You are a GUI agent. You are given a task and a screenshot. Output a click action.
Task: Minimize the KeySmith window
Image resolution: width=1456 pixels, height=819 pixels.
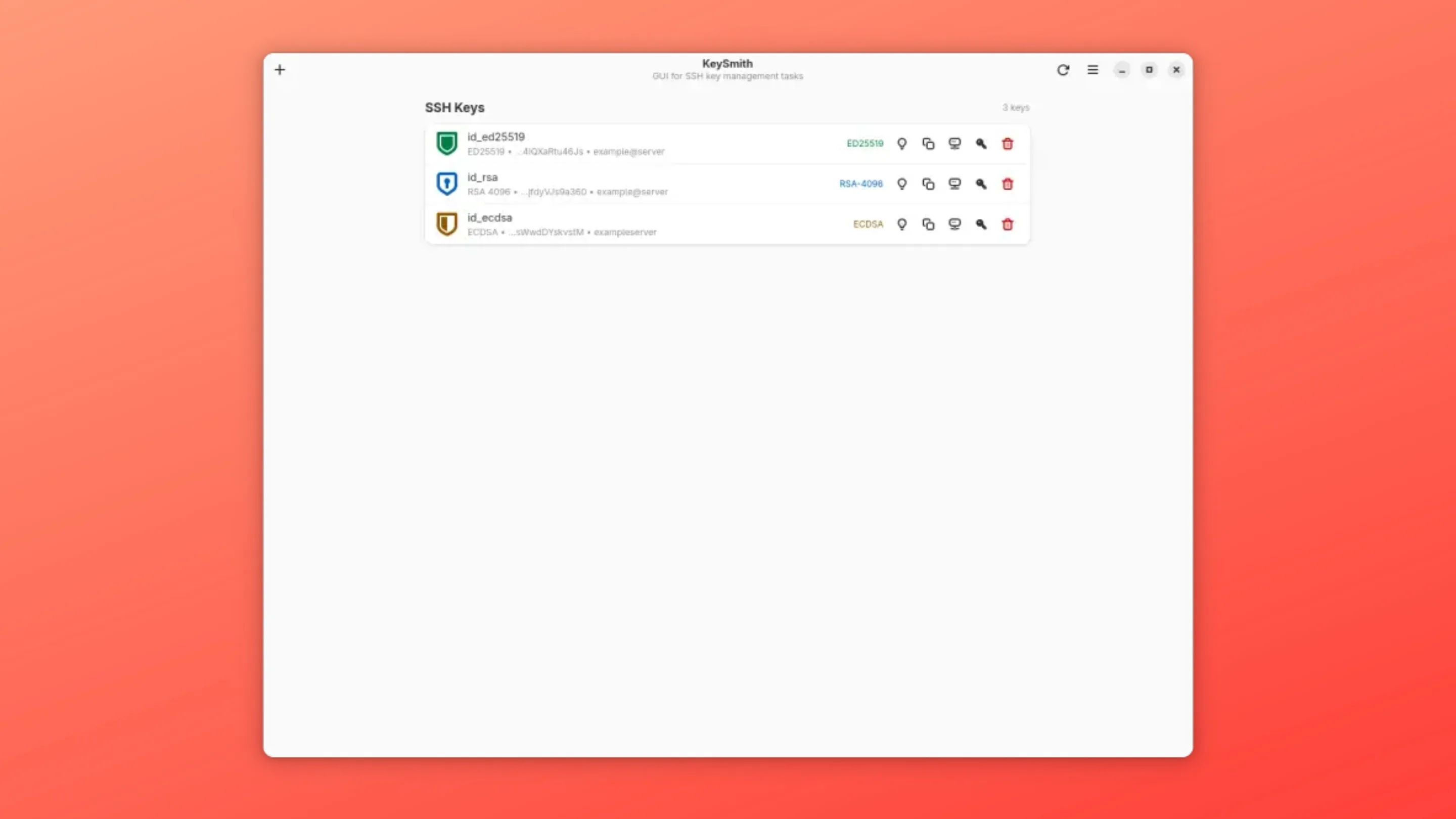coord(1122,70)
